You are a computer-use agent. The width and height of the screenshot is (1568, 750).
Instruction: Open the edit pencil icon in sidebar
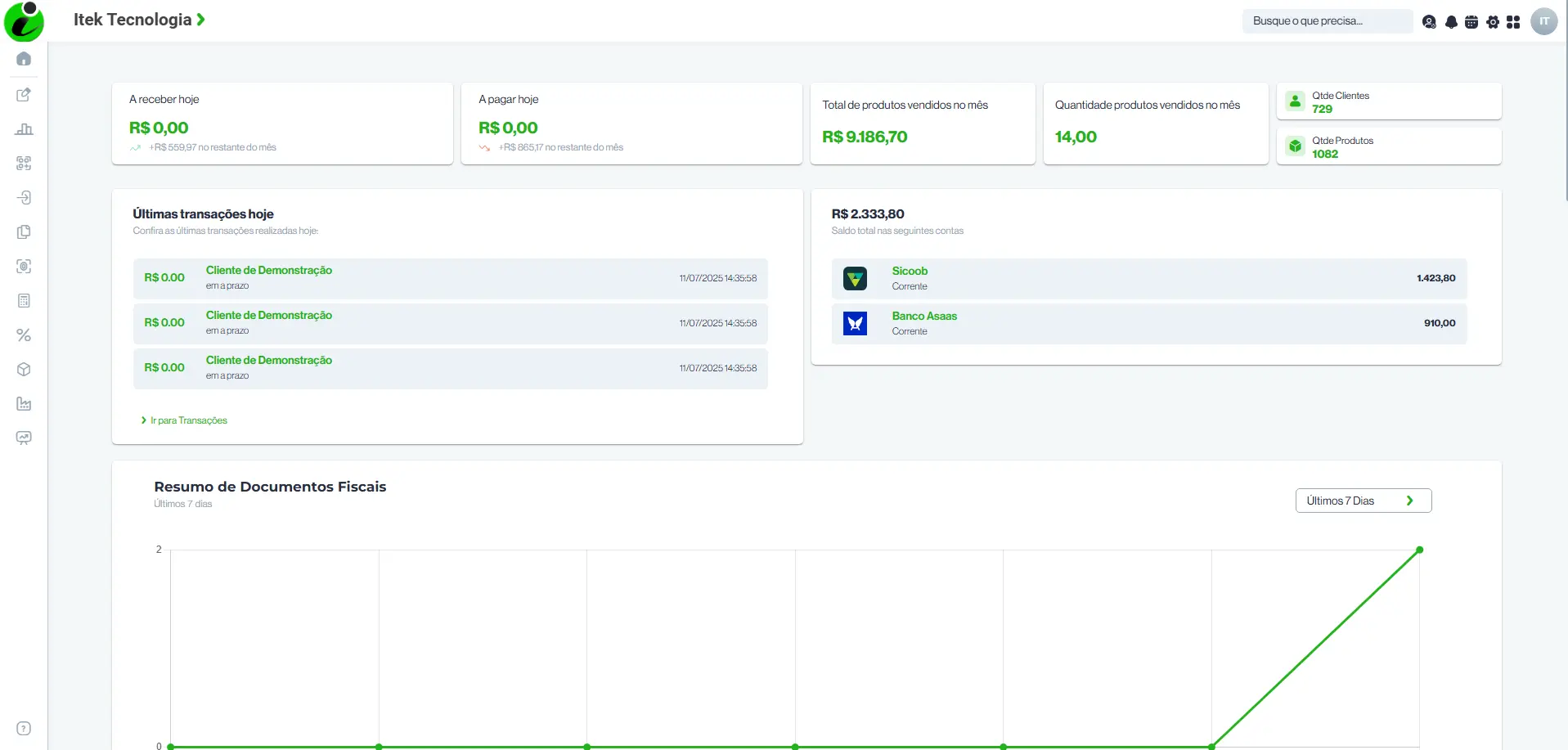24,95
